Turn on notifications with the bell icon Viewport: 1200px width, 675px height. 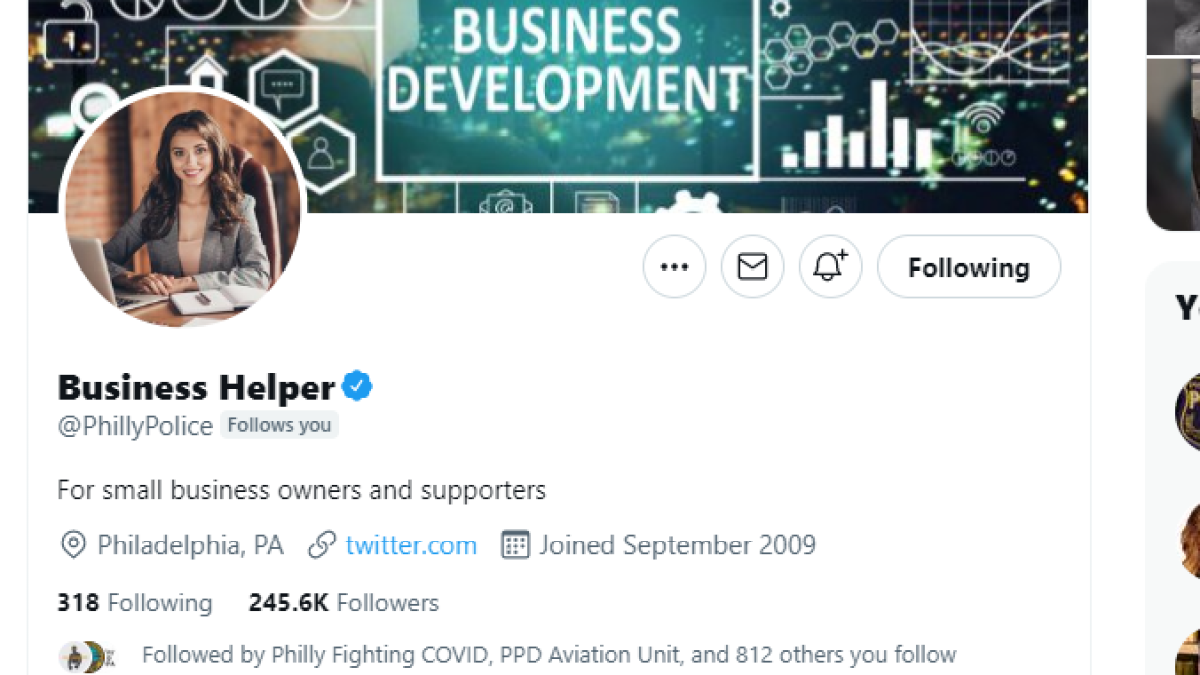(830, 267)
